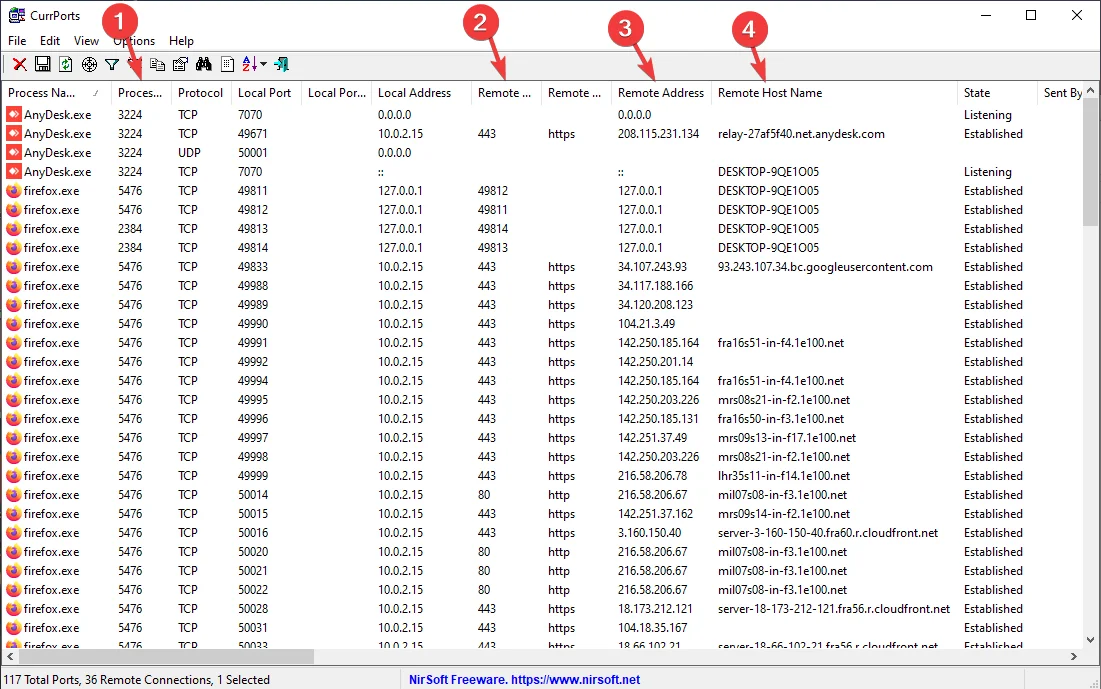Click remote address 18.173.212.121
This screenshot has width=1101, height=689.
click(655, 609)
